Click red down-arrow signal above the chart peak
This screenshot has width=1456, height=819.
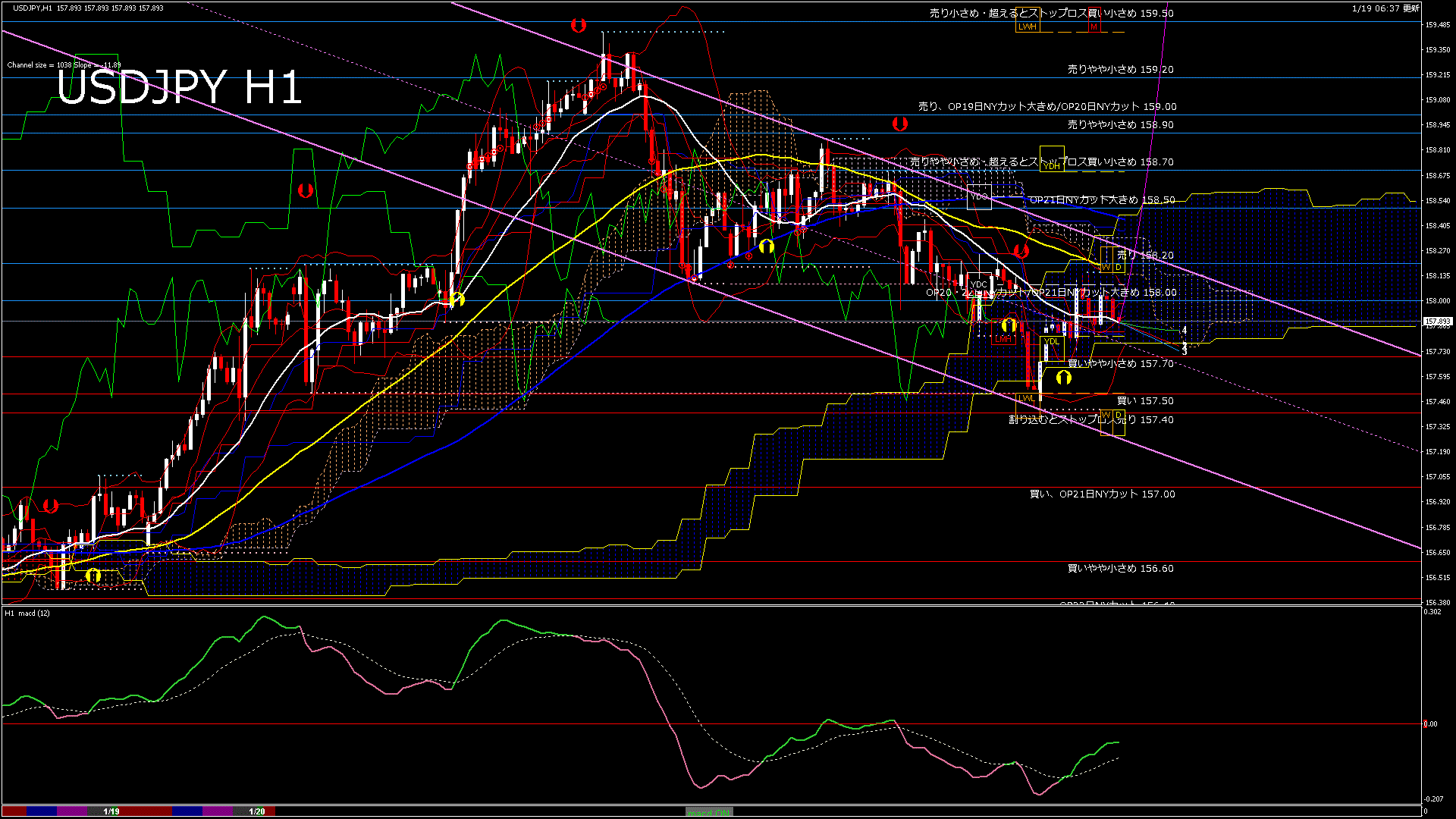[578, 25]
